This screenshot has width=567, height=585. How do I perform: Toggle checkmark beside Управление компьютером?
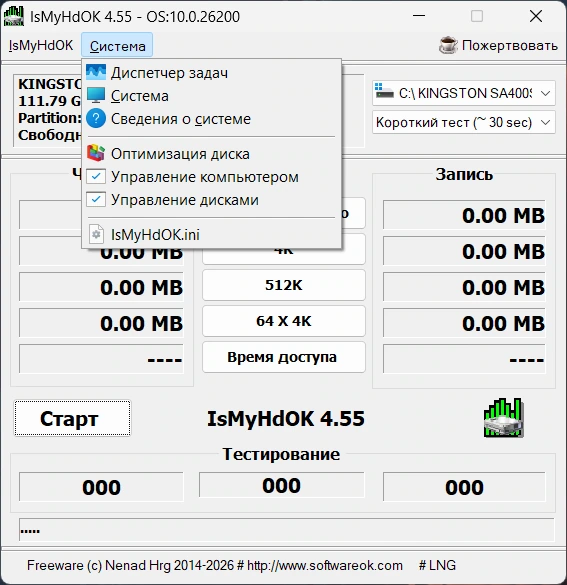(96, 176)
